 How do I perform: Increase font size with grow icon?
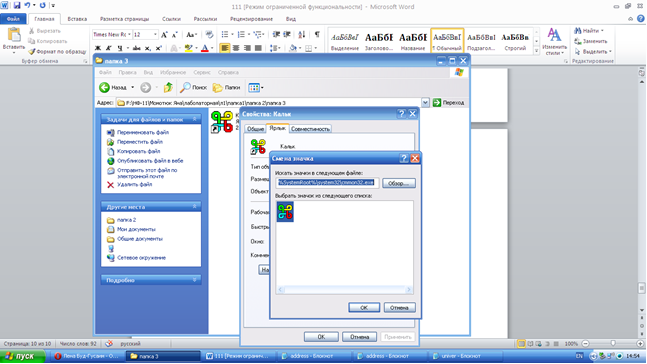click(164, 35)
